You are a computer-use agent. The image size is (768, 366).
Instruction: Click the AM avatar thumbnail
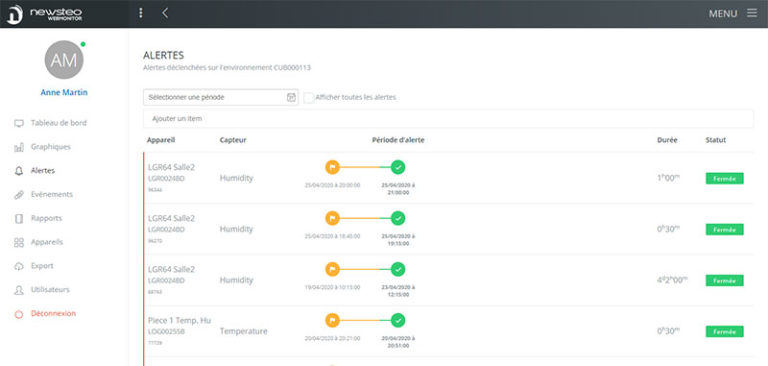64,60
